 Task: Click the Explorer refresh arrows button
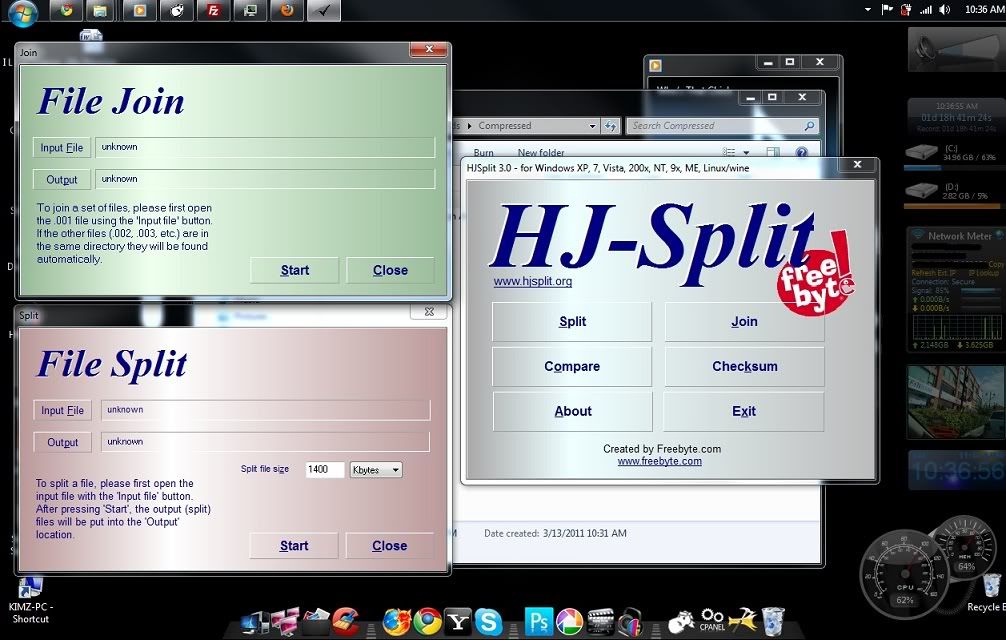click(610, 126)
